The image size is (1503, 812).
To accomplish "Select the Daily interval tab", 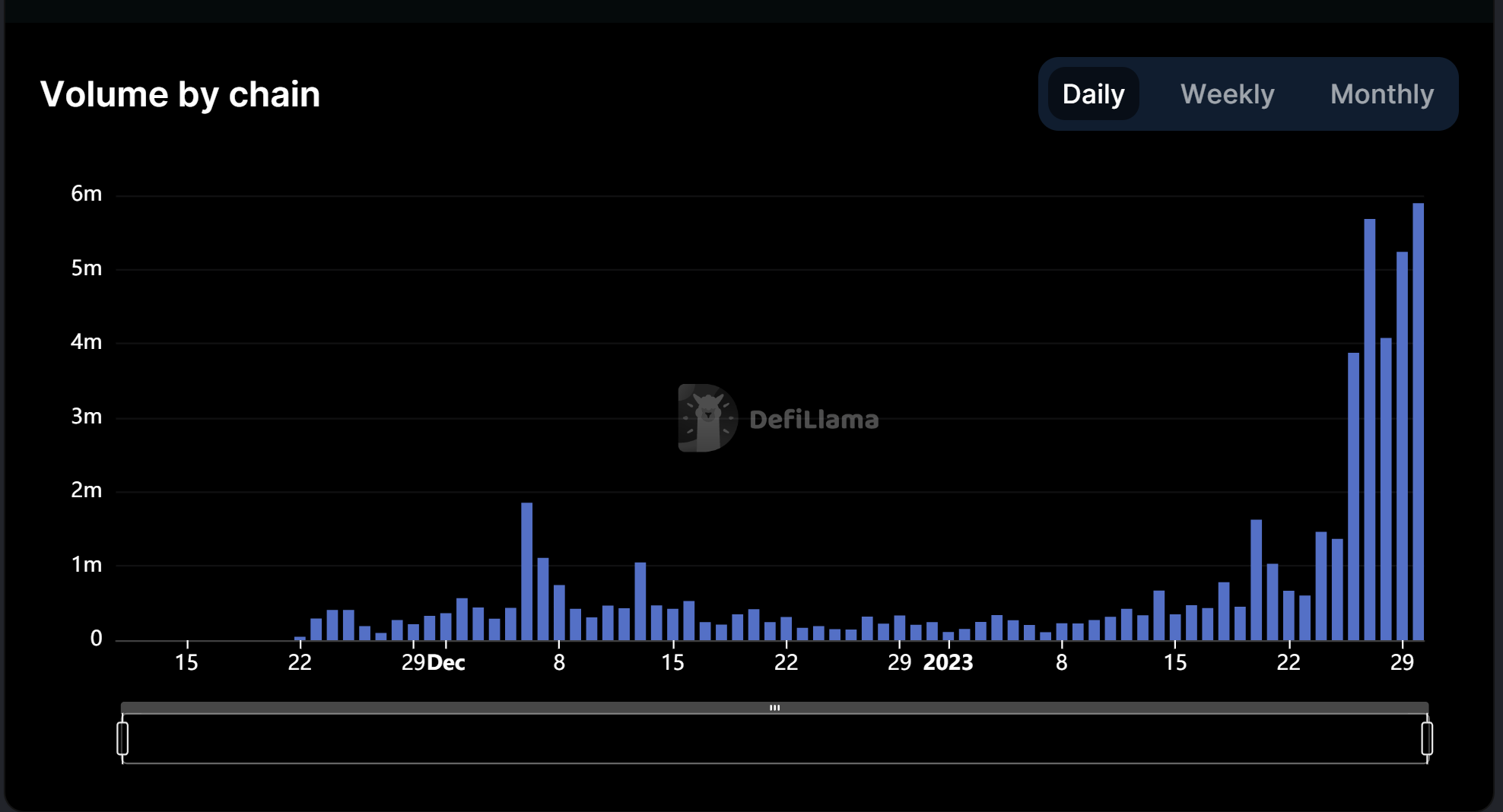I will pos(1093,94).
